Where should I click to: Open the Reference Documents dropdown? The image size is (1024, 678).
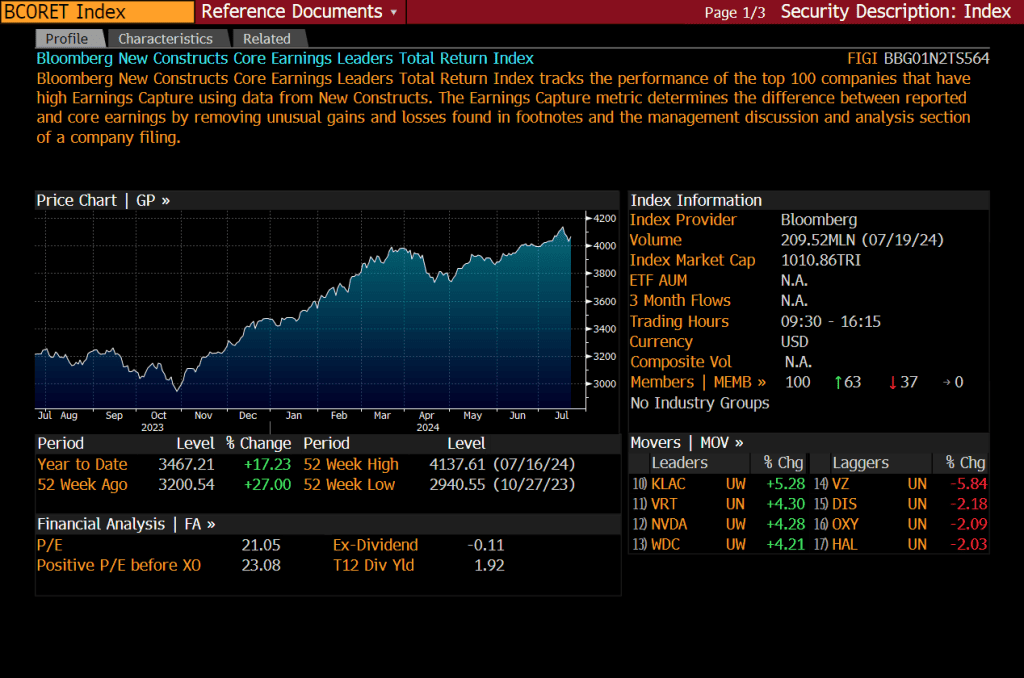[x=300, y=12]
